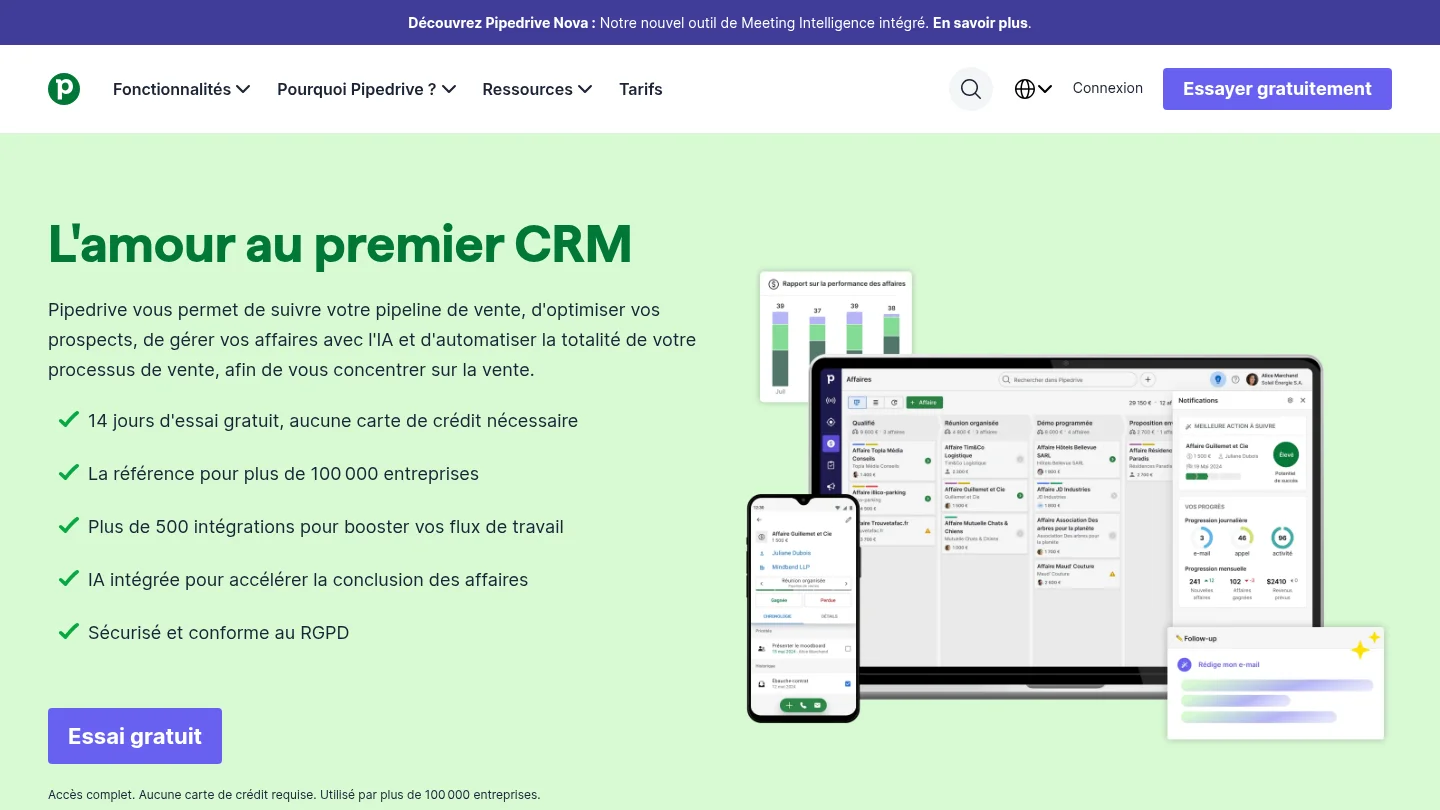Open the site search magnifier icon
The image size is (1440, 810).
coord(971,89)
